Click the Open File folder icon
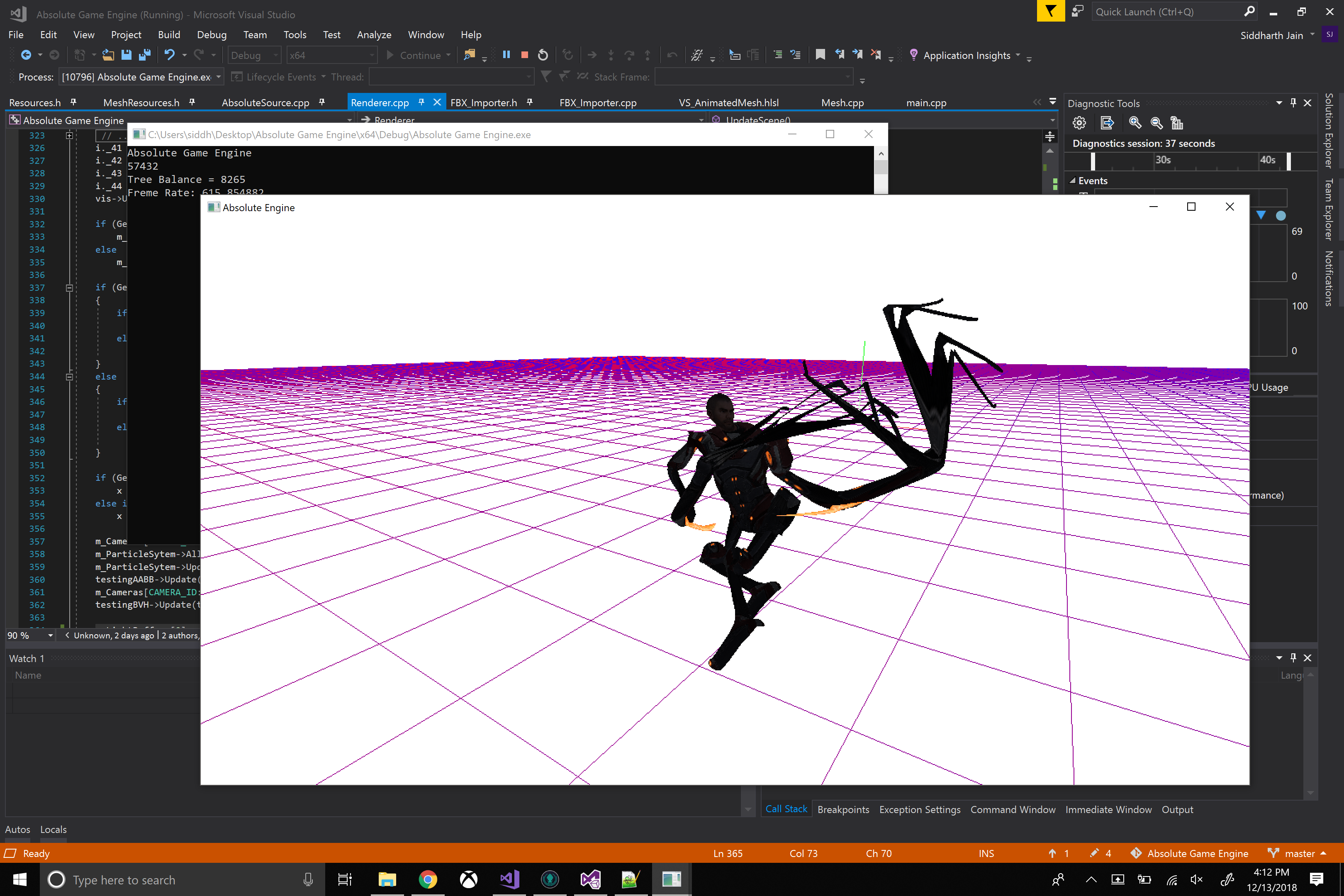Viewport: 1344px width, 896px height. tap(108, 55)
